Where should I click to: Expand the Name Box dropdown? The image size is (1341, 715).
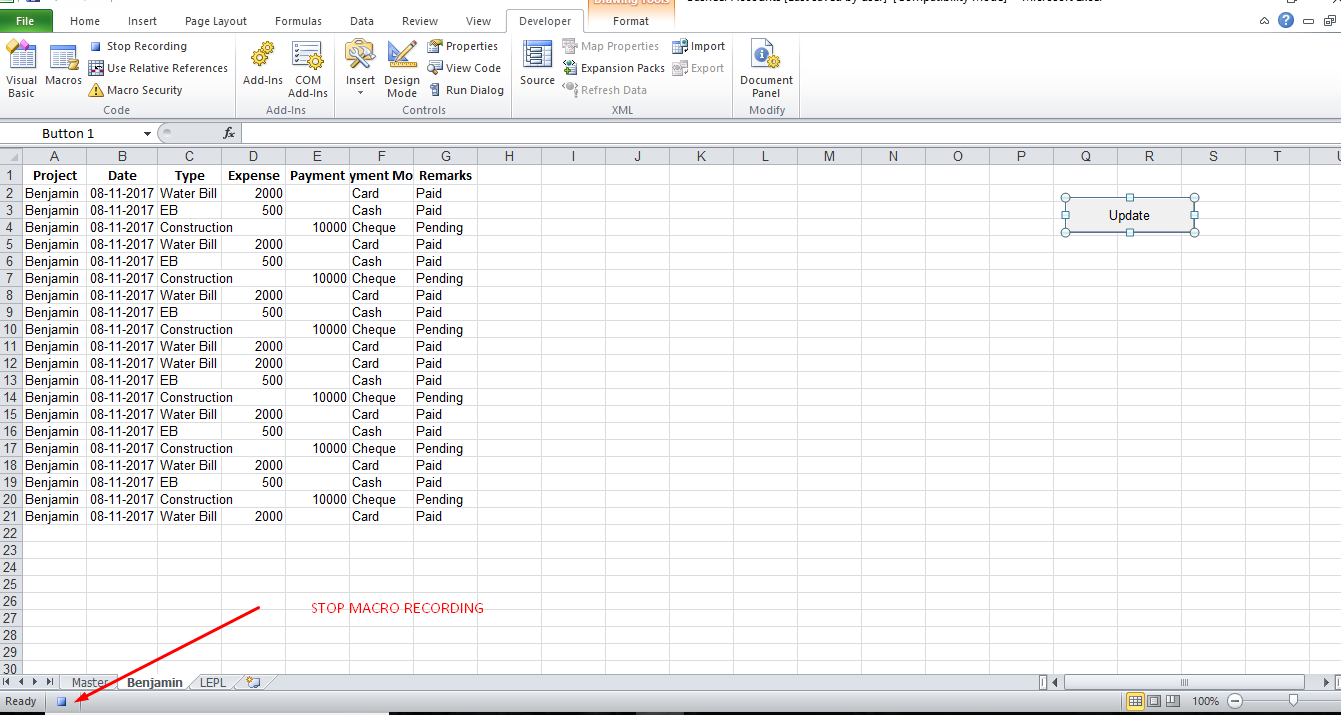point(148,133)
